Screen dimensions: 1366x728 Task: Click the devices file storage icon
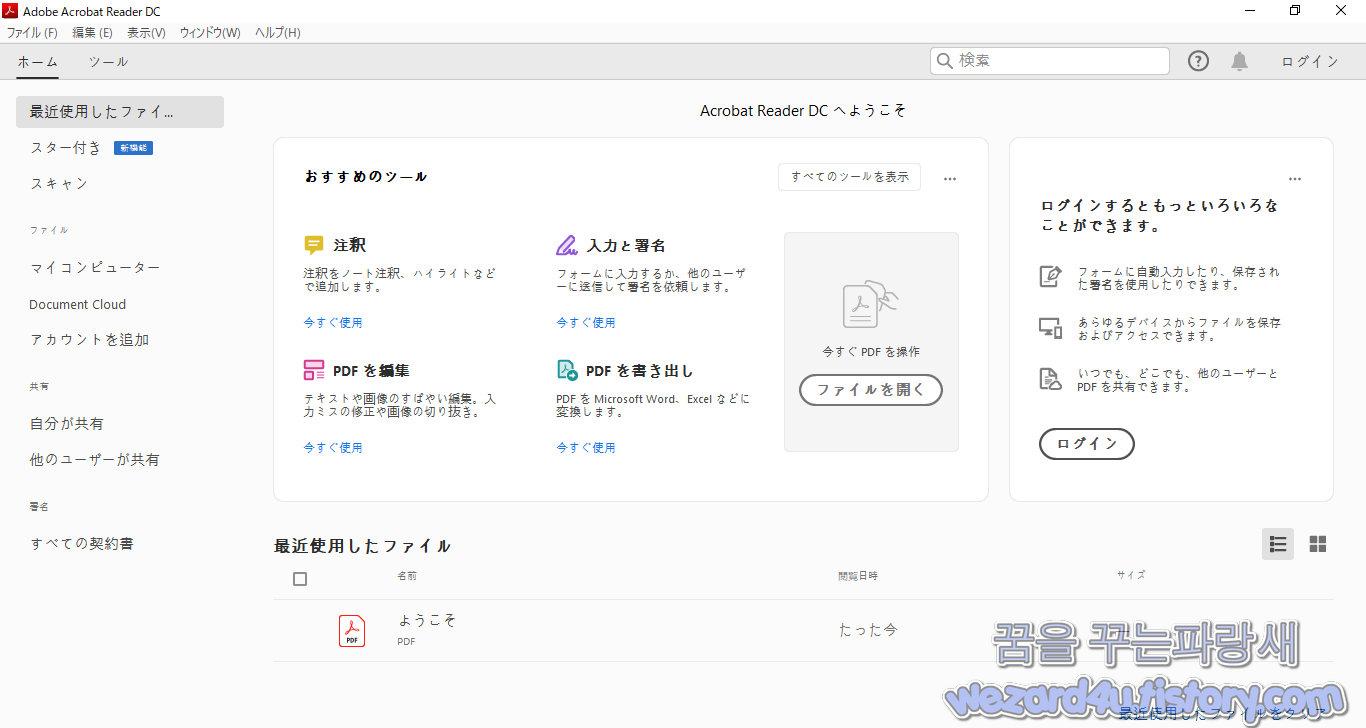(1050, 328)
